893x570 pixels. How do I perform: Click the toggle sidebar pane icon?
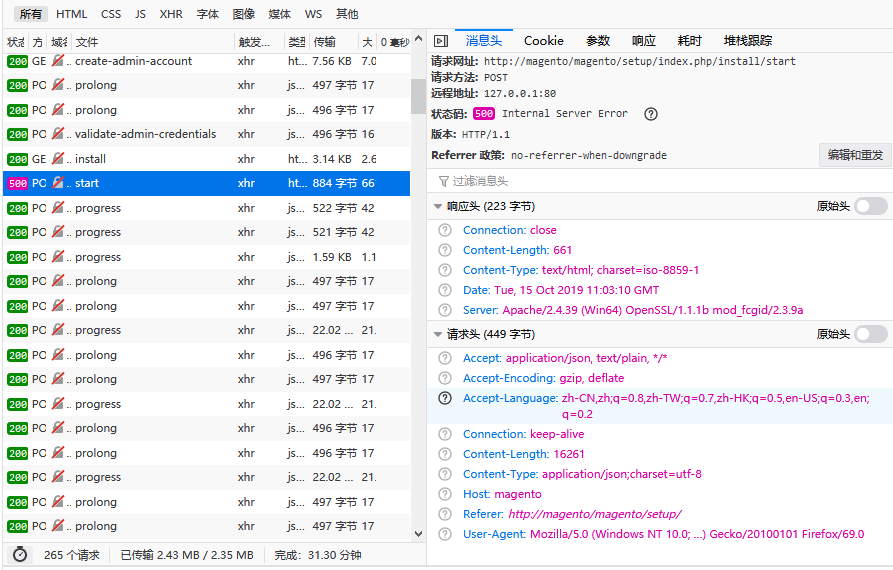click(440, 41)
